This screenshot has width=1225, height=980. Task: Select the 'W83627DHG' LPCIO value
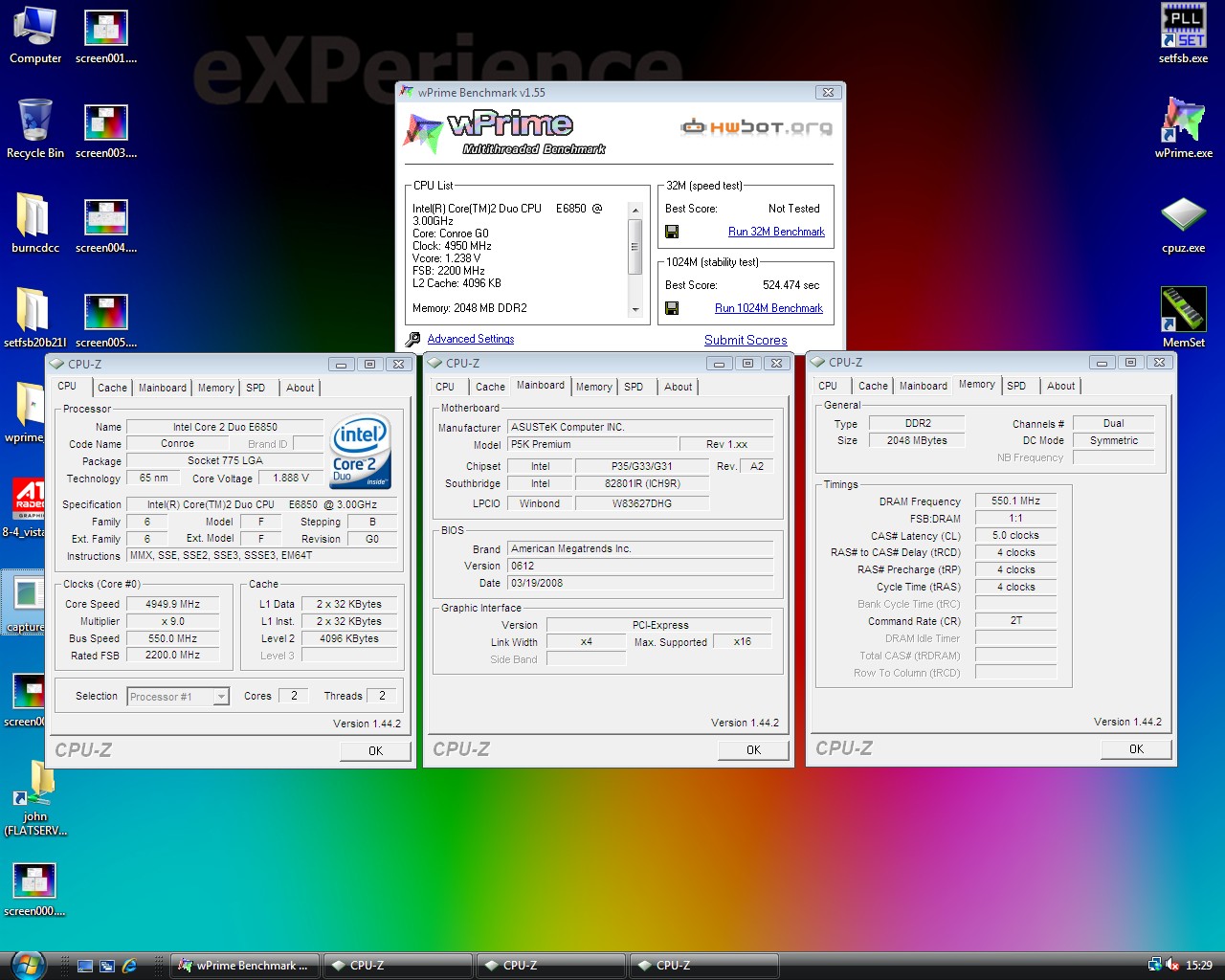(642, 503)
